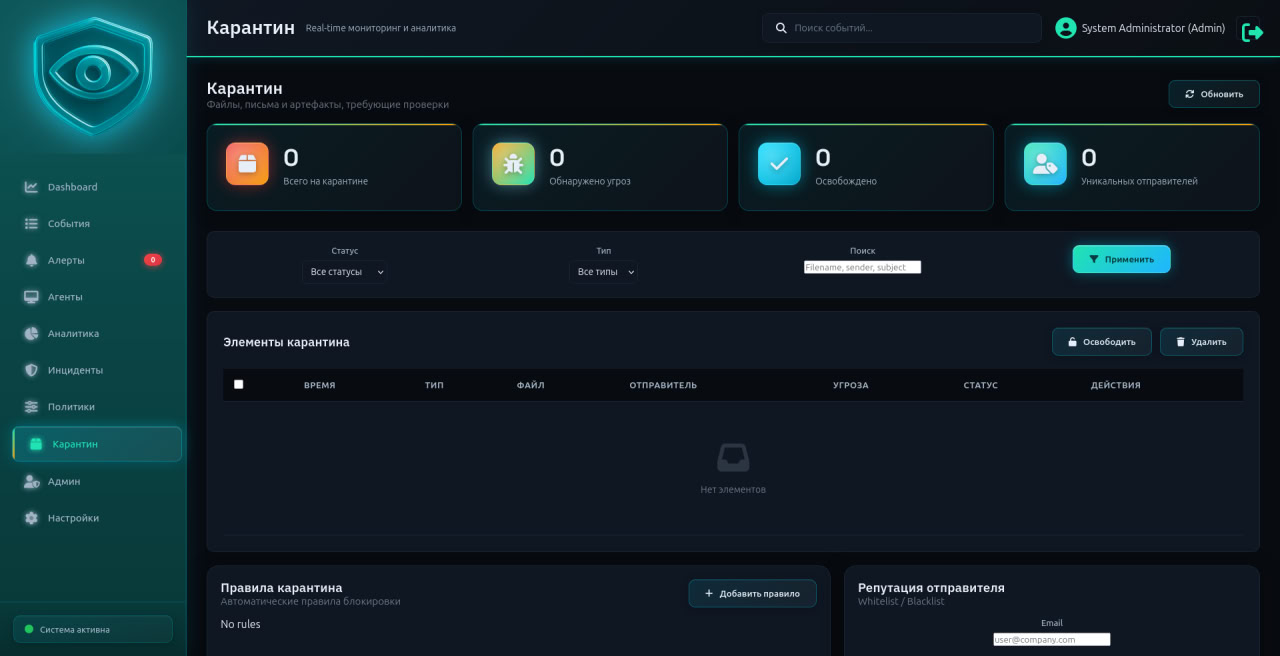This screenshot has height=656, width=1280.
Task: Click the logout icon in the header
Action: point(1252,32)
